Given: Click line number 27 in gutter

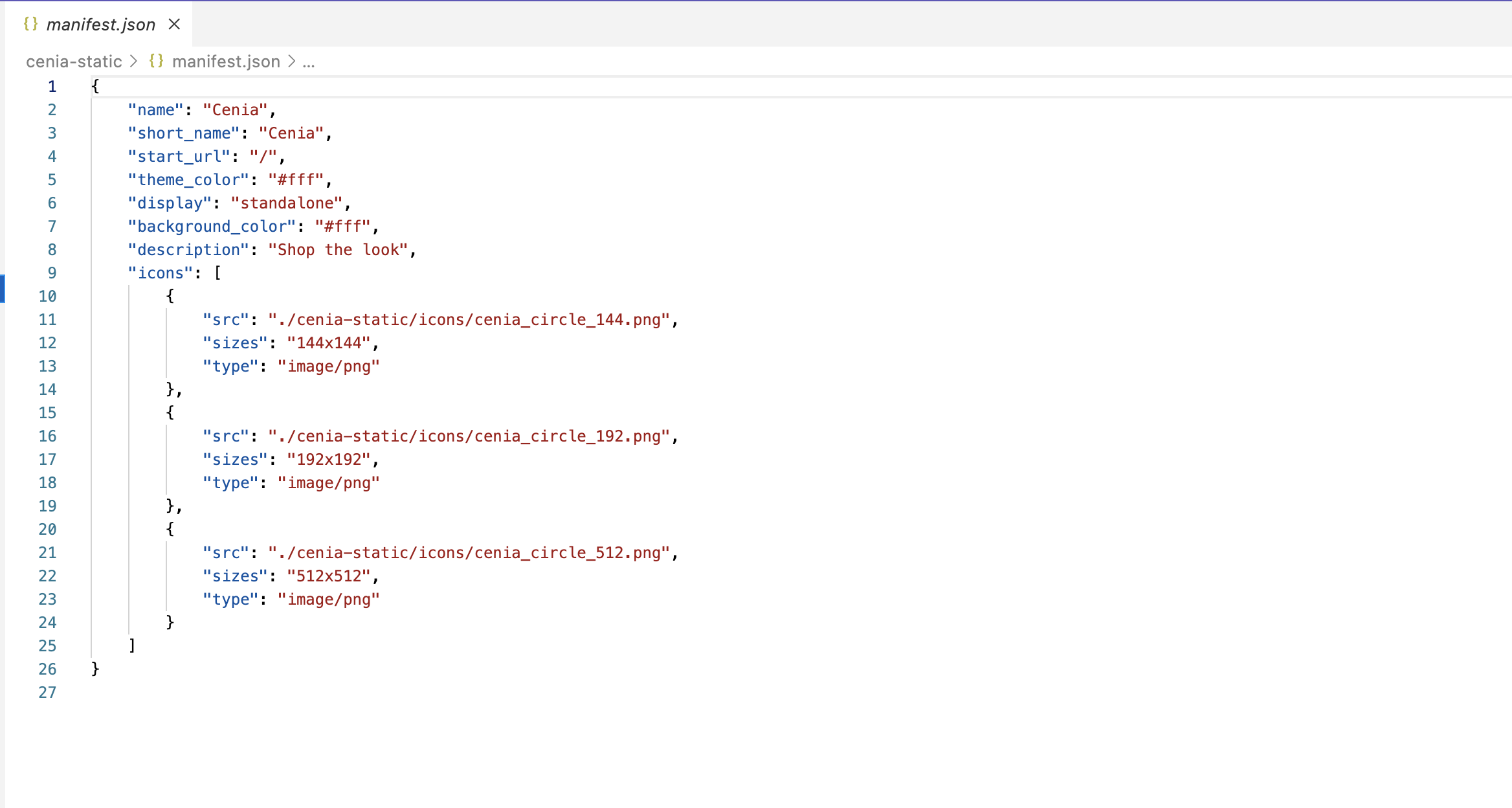Looking at the screenshot, I should pyautogui.click(x=47, y=693).
